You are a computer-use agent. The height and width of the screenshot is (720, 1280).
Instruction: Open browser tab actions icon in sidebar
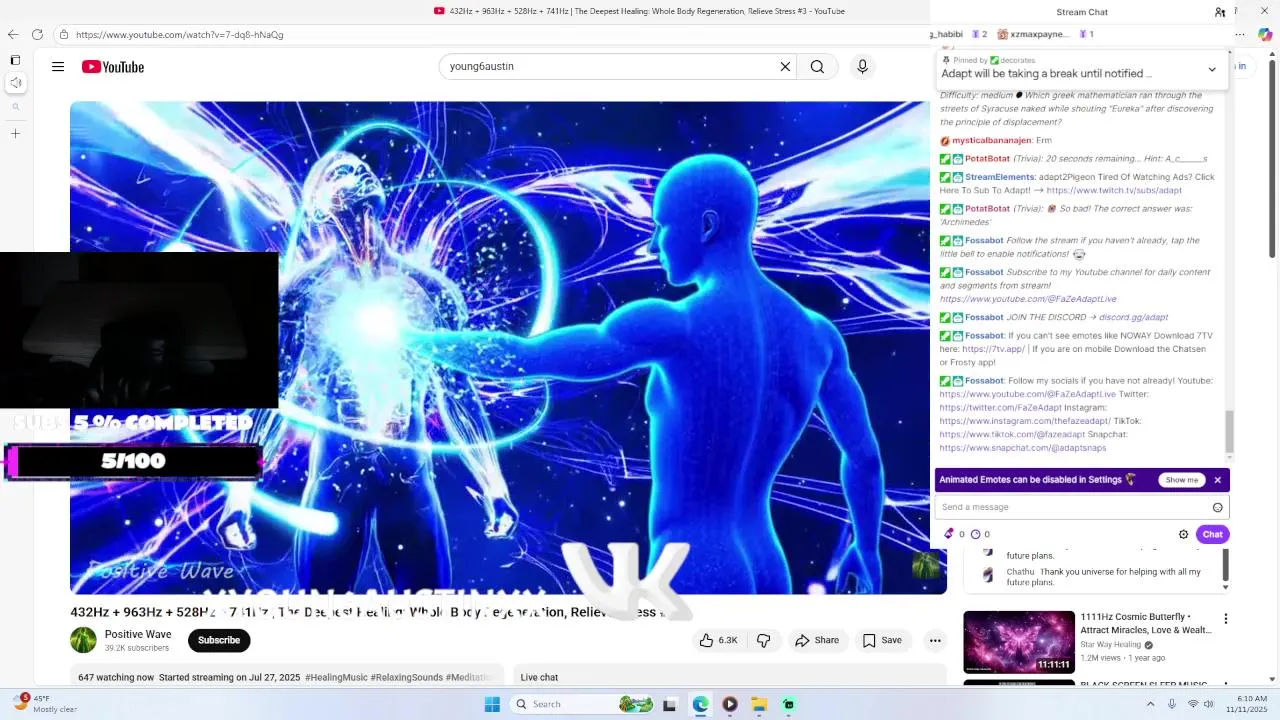point(15,60)
